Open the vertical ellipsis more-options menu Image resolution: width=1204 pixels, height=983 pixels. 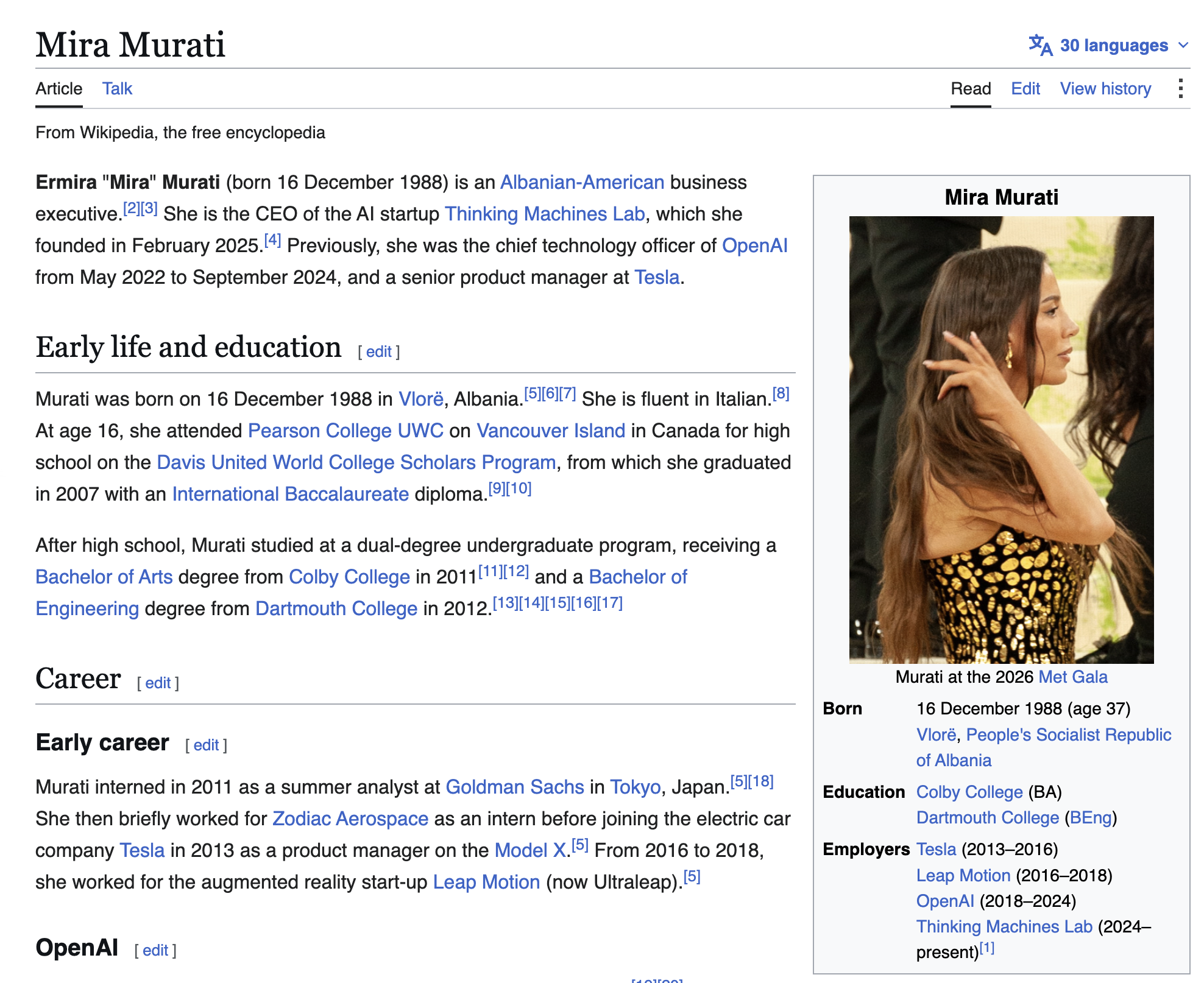(x=1180, y=89)
